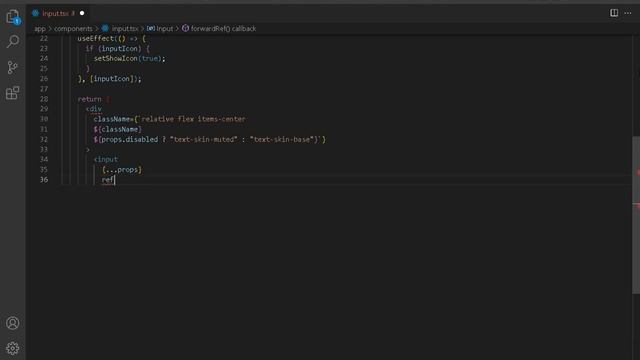Click line number 36 in gutter

(44, 180)
